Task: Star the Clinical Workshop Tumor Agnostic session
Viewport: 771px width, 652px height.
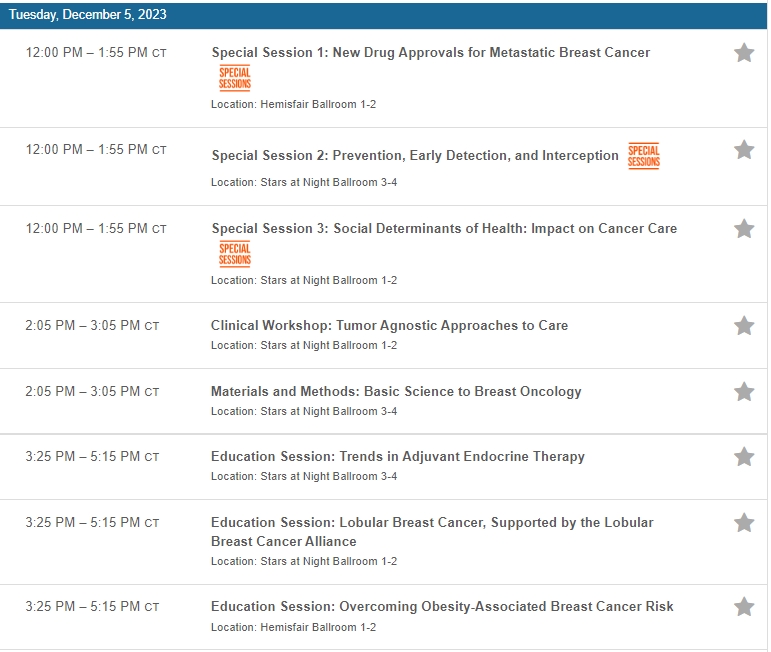Action: coord(744,326)
